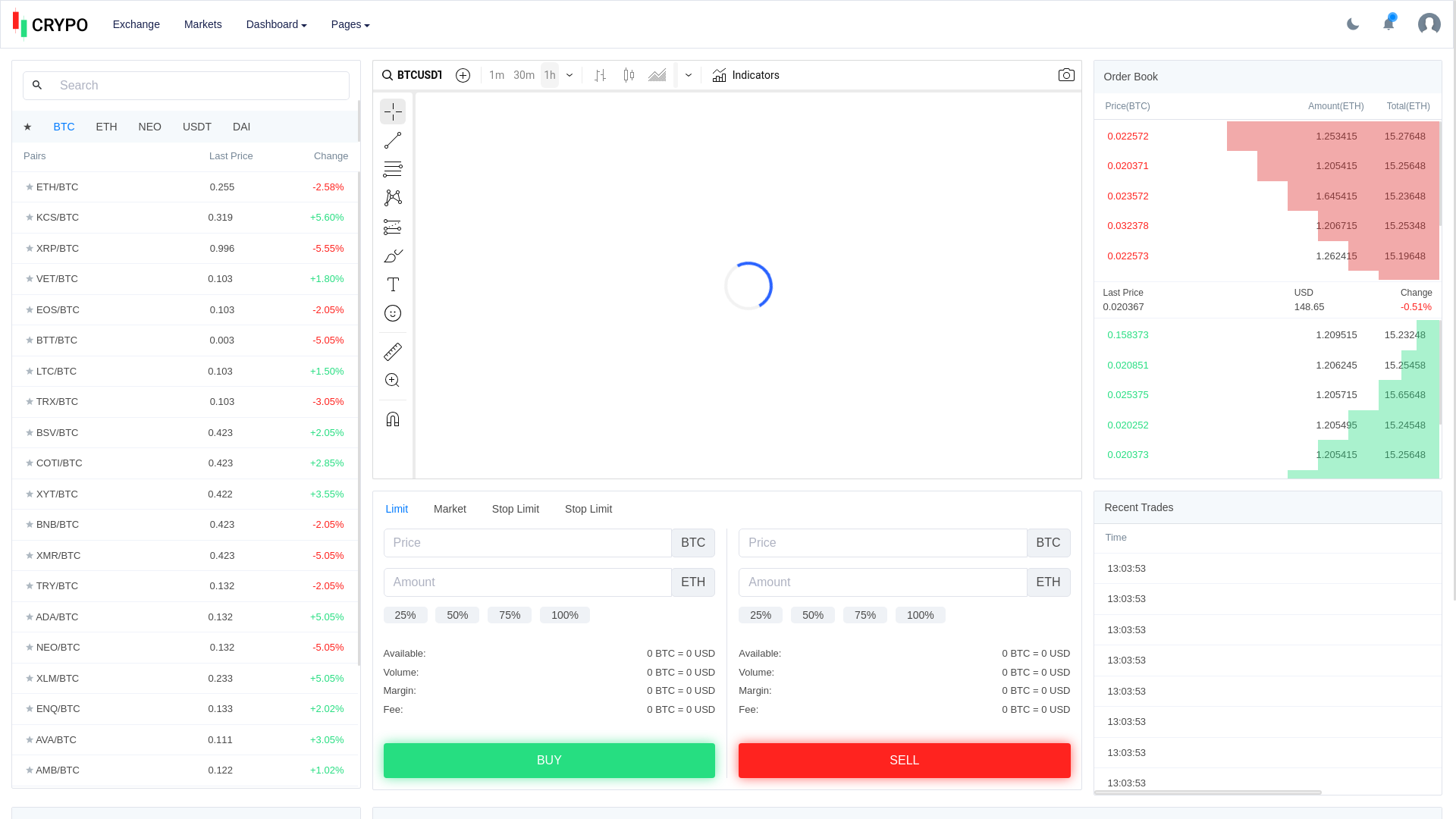1456x819 pixels.
Task: Select the ruler measure tool
Action: coord(393,352)
